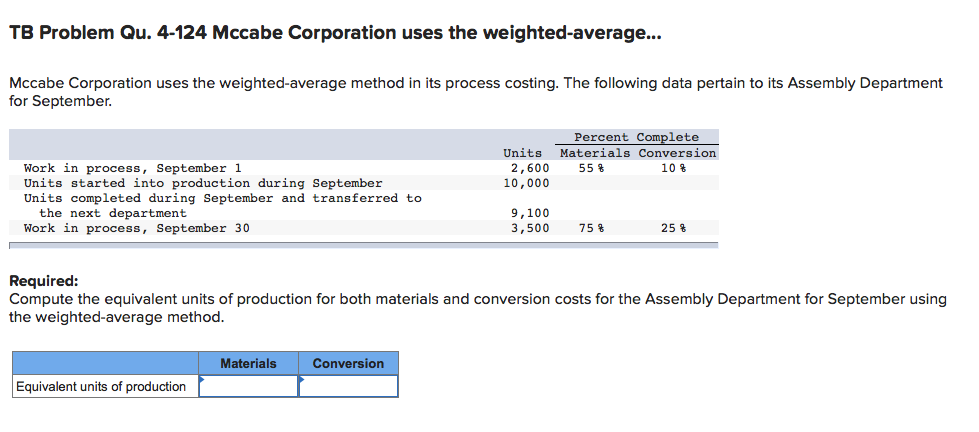Click the Materials equivalent units input field
Image resolution: width=979 pixels, height=432 pixels.
[248, 386]
